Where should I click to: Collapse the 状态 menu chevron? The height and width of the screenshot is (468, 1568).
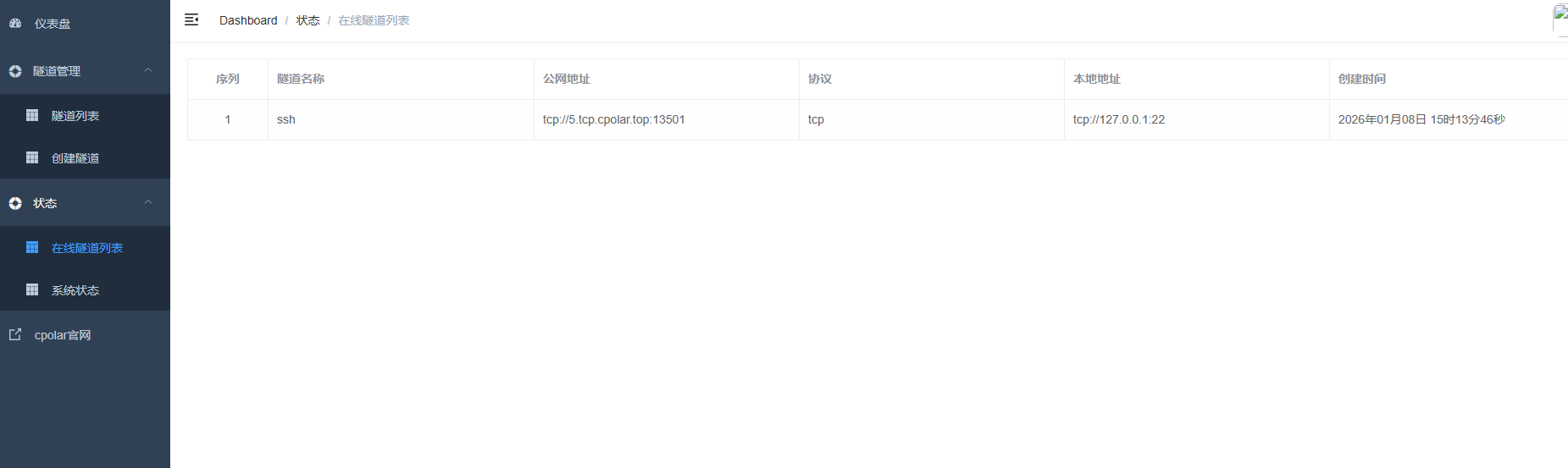click(x=148, y=202)
